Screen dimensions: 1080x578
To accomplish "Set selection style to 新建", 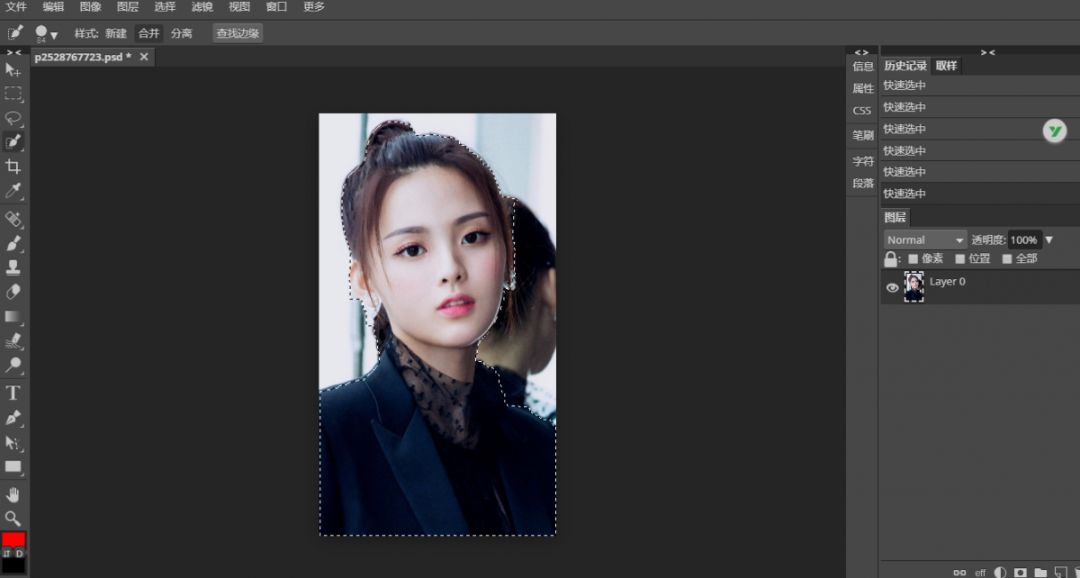I will [x=116, y=33].
